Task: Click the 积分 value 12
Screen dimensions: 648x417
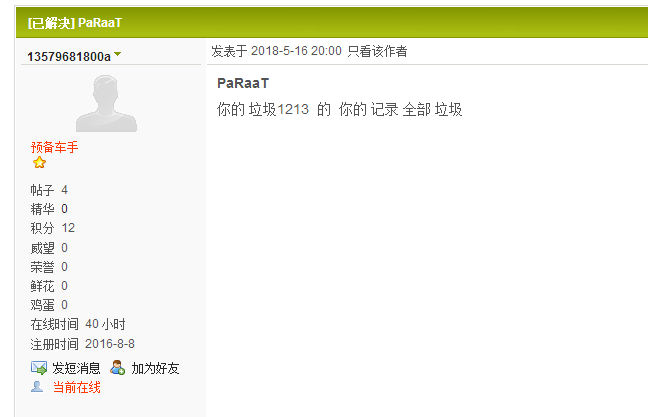Action: tap(68, 228)
